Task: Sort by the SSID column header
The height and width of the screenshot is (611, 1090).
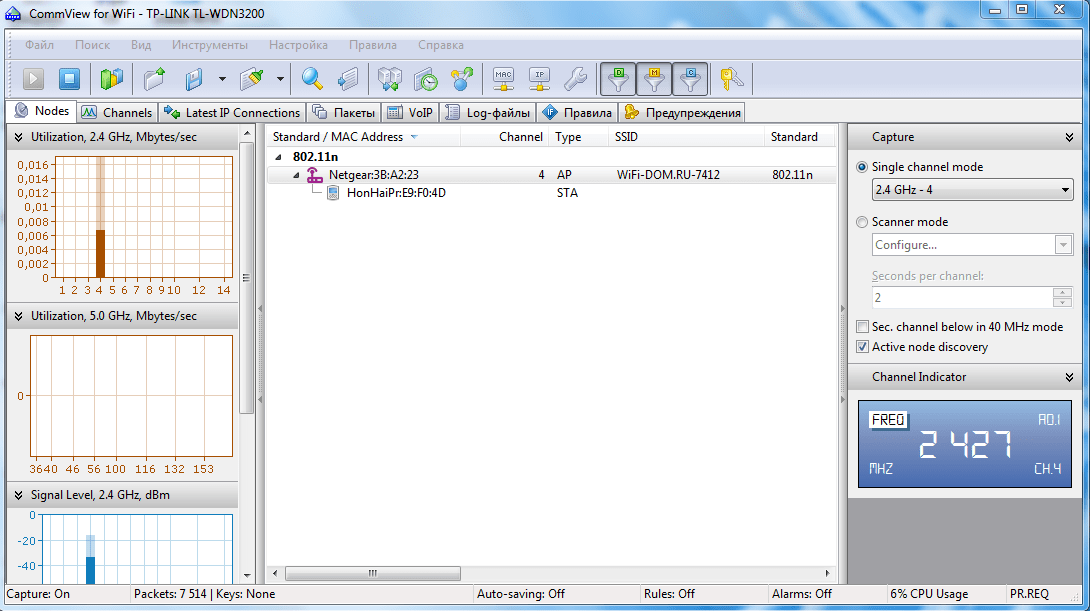Action: tap(626, 137)
